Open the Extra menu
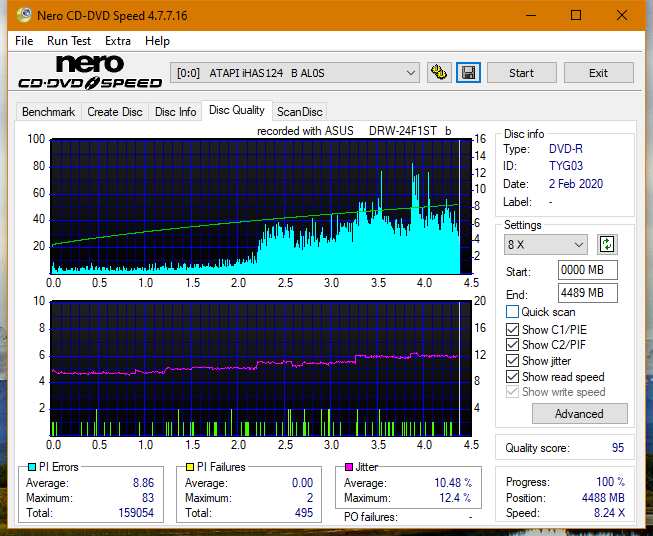Viewport: 653px width, 536px height. point(118,41)
